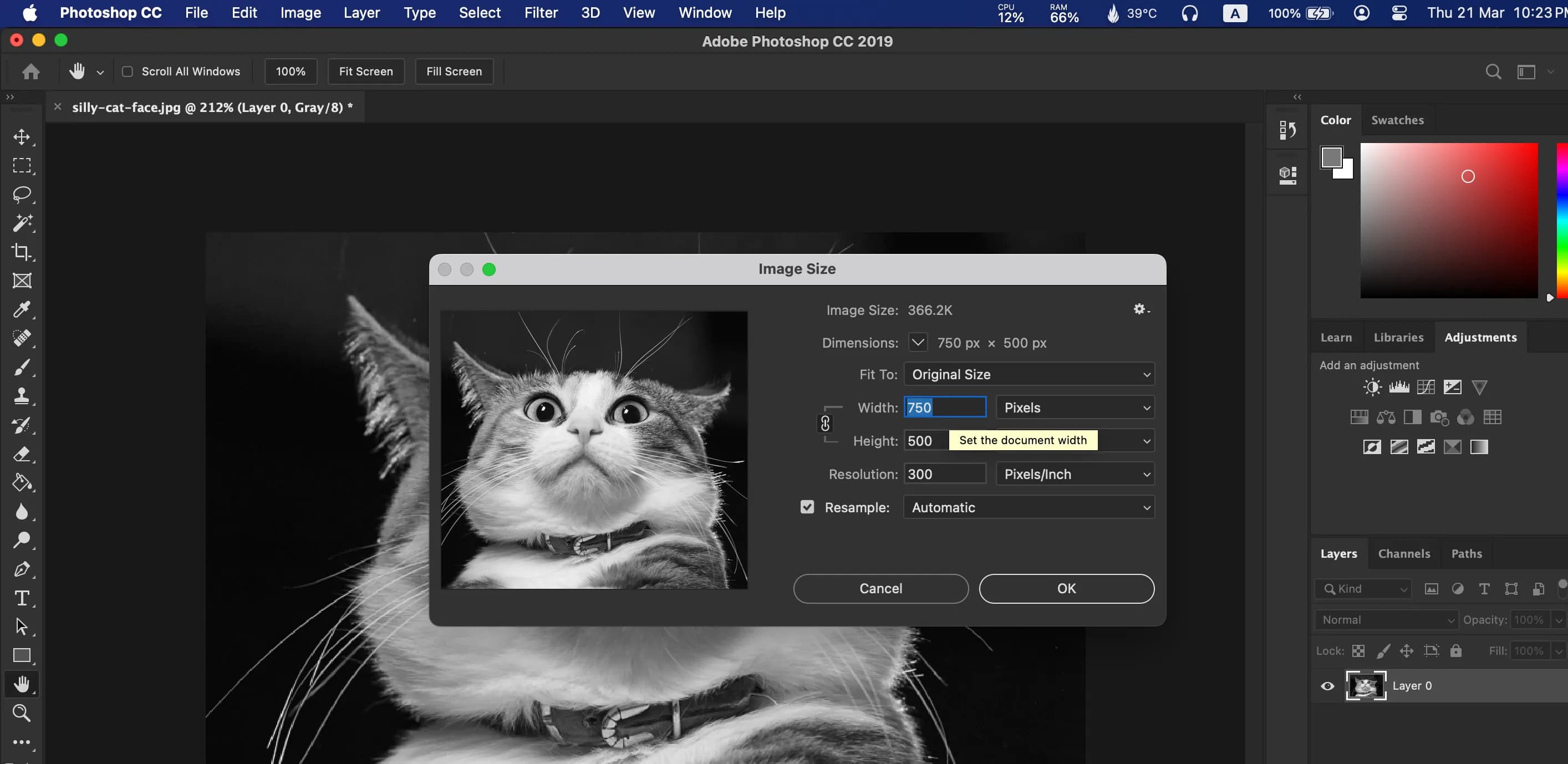The height and width of the screenshot is (764, 1568).
Task: Add a Brightness/Contrast adjustment
Action: tap(1372, 387)
